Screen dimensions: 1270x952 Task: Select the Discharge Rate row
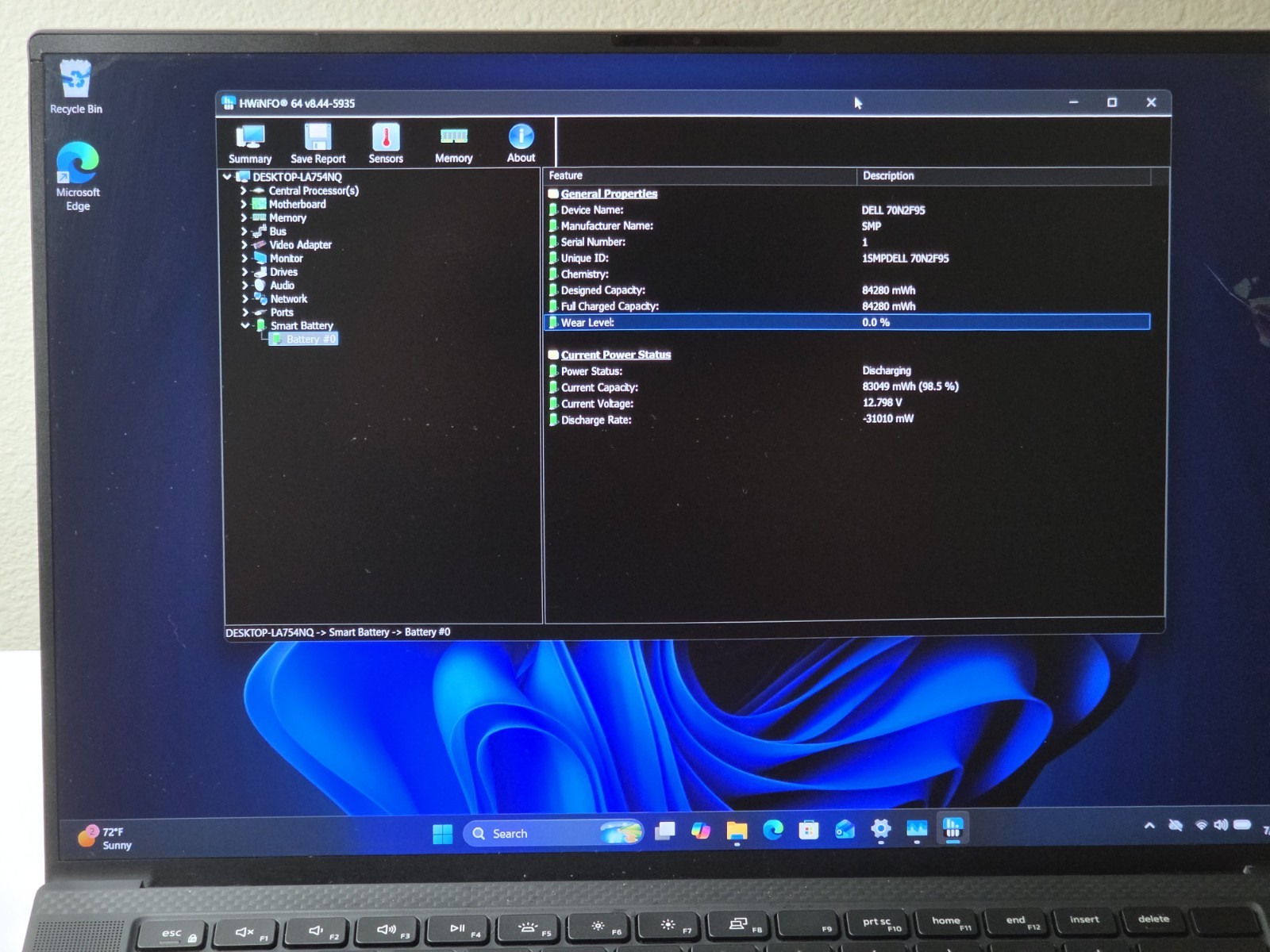coord(847,419)
